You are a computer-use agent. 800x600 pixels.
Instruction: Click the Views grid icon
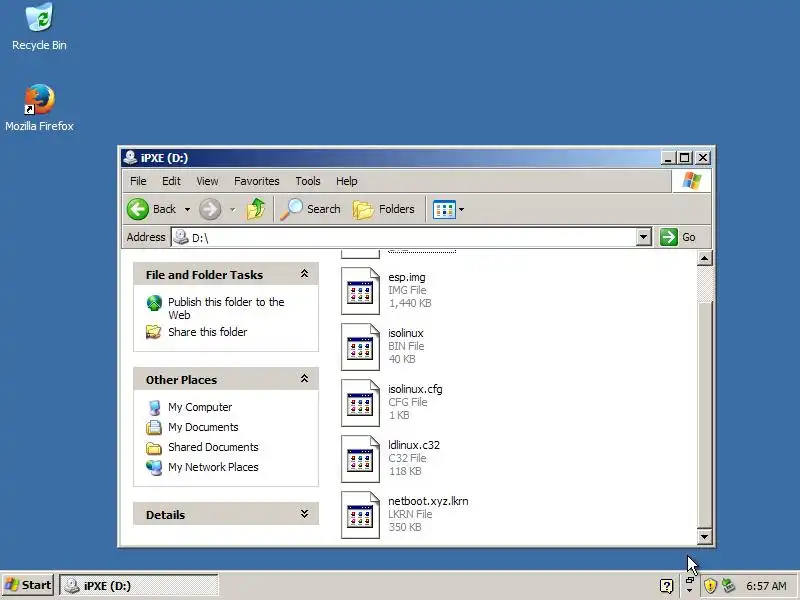click(444, 209)
